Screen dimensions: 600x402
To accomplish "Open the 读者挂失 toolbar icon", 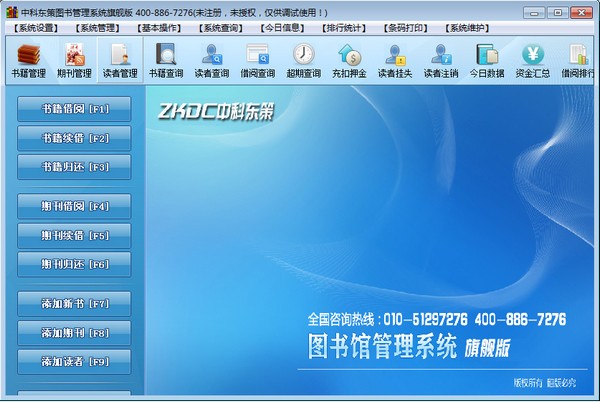I will click(395, 60).
